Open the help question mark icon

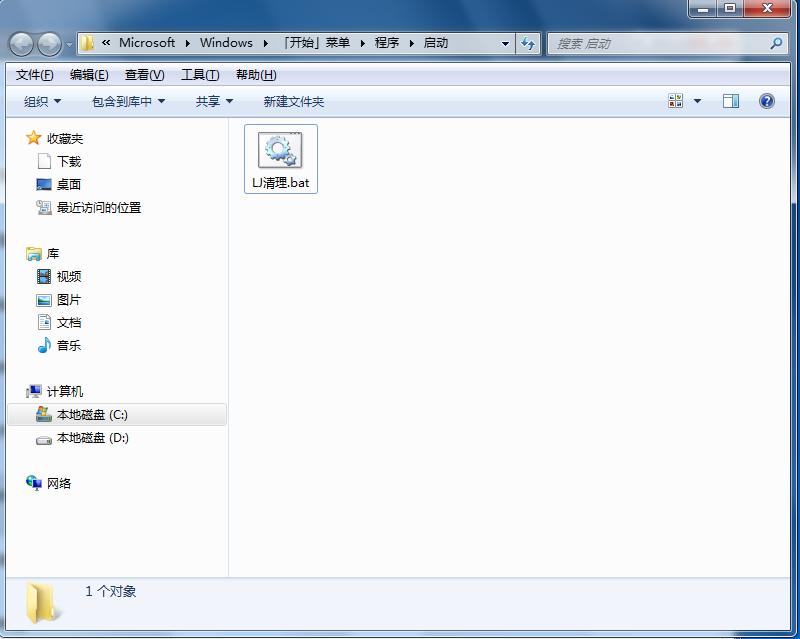[x=767, y=101]
